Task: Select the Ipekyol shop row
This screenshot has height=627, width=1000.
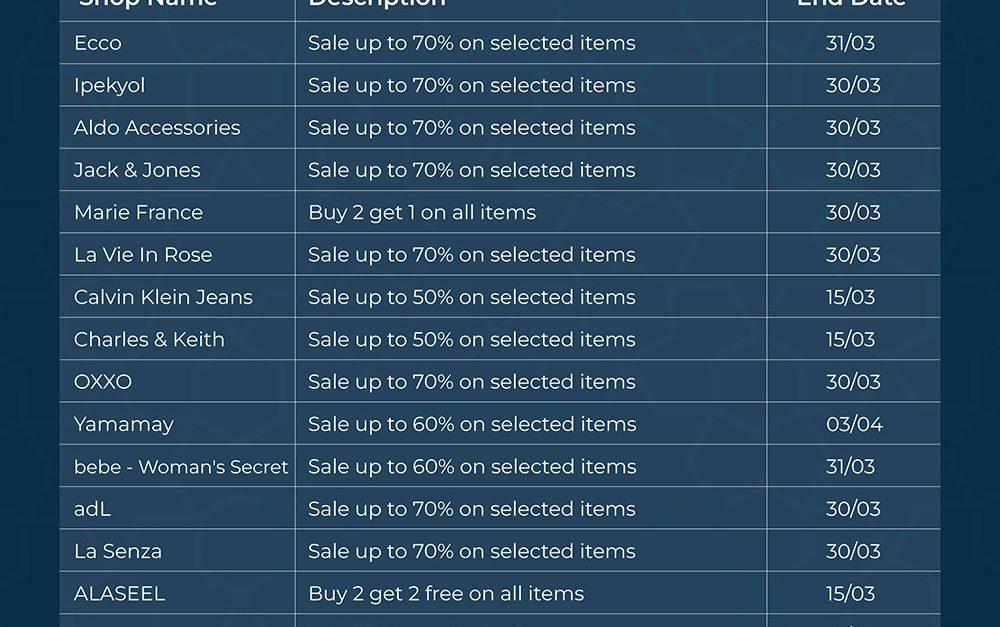Action: pos(110,86)
